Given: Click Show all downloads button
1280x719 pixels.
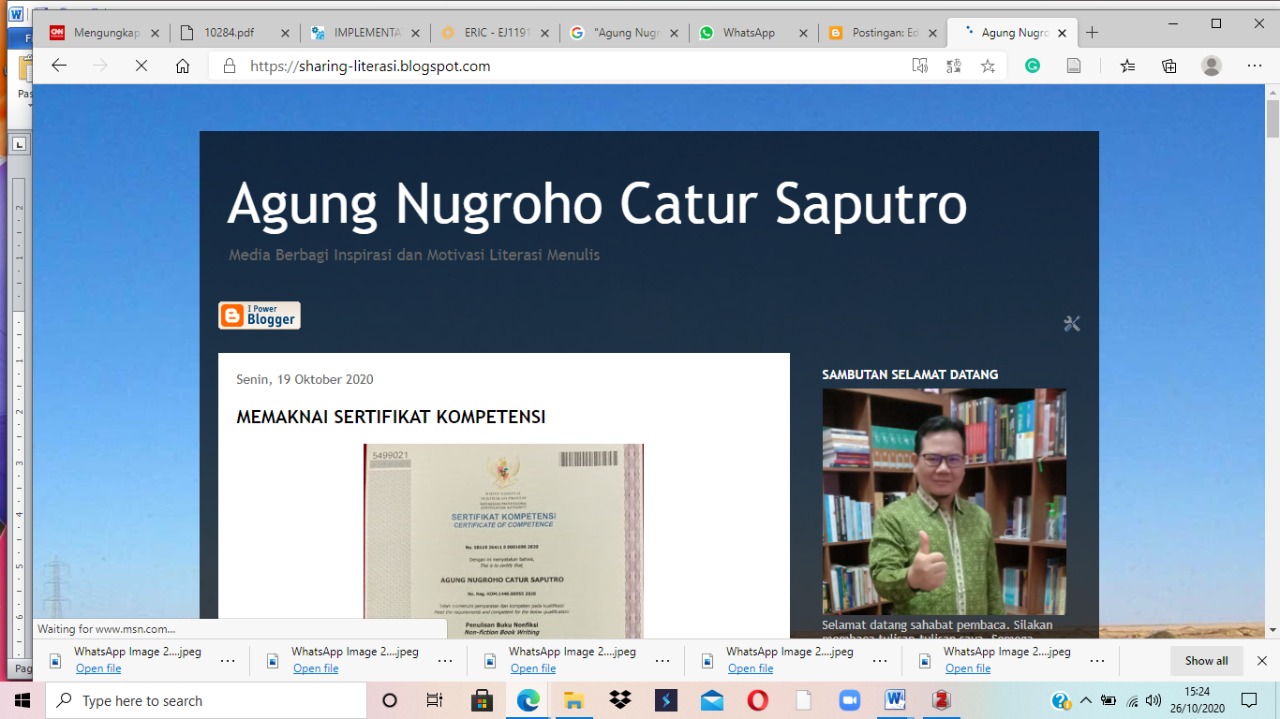Looking at the screenshot, I should tap(1206, 661).
